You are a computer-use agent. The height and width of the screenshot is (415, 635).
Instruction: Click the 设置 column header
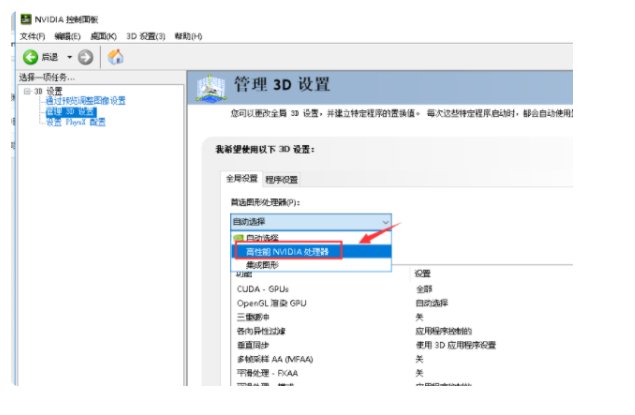tap(423, 274)
